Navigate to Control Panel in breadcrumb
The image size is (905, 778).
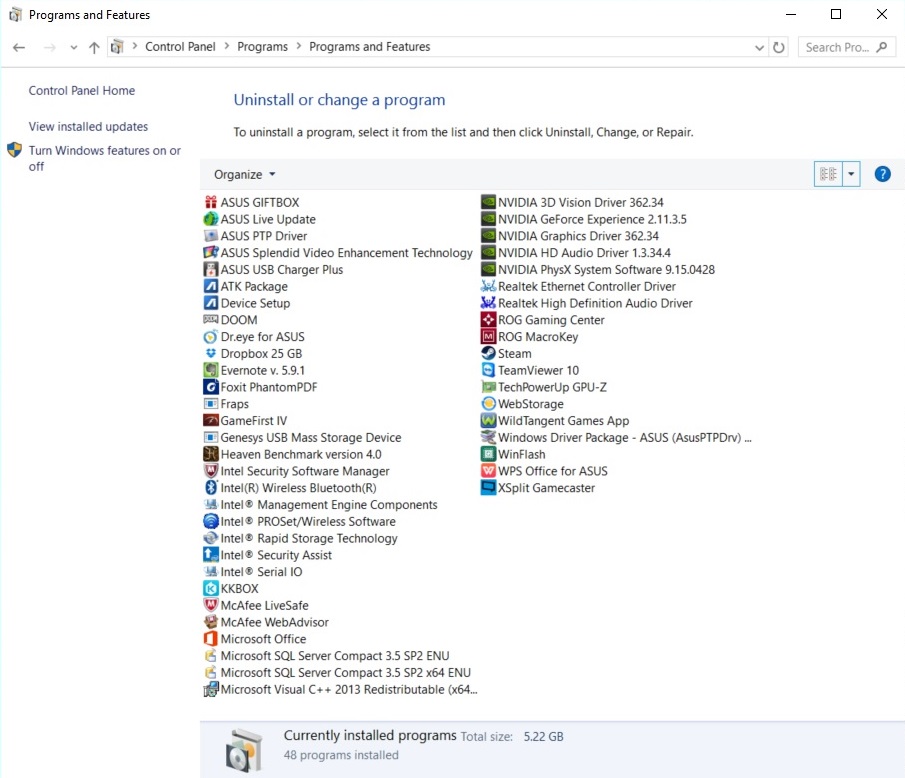(x=180, y=47)
